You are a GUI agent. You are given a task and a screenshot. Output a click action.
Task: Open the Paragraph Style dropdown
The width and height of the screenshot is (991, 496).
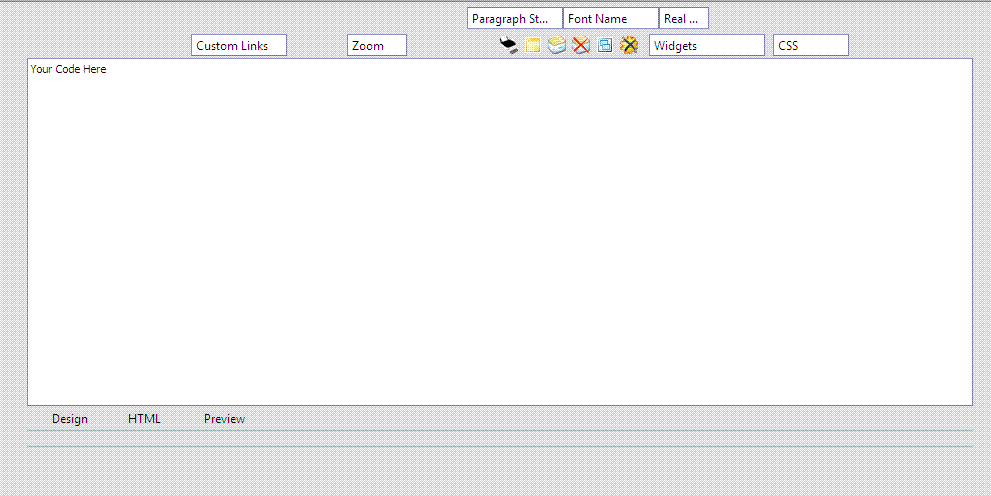[x=515, y=18]
